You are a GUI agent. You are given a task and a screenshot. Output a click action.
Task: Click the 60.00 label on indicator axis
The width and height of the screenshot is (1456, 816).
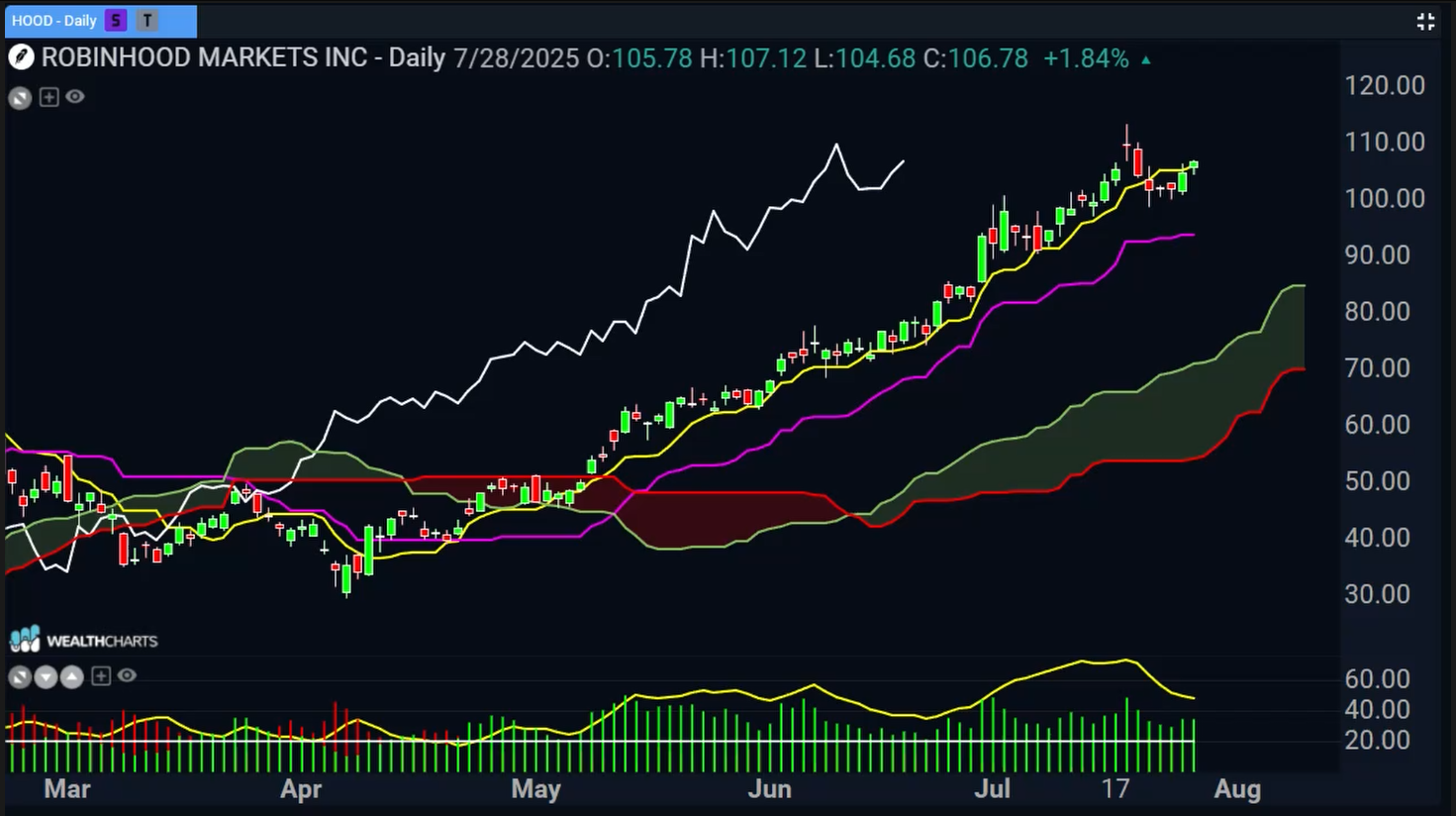[x=1377, y=678]
